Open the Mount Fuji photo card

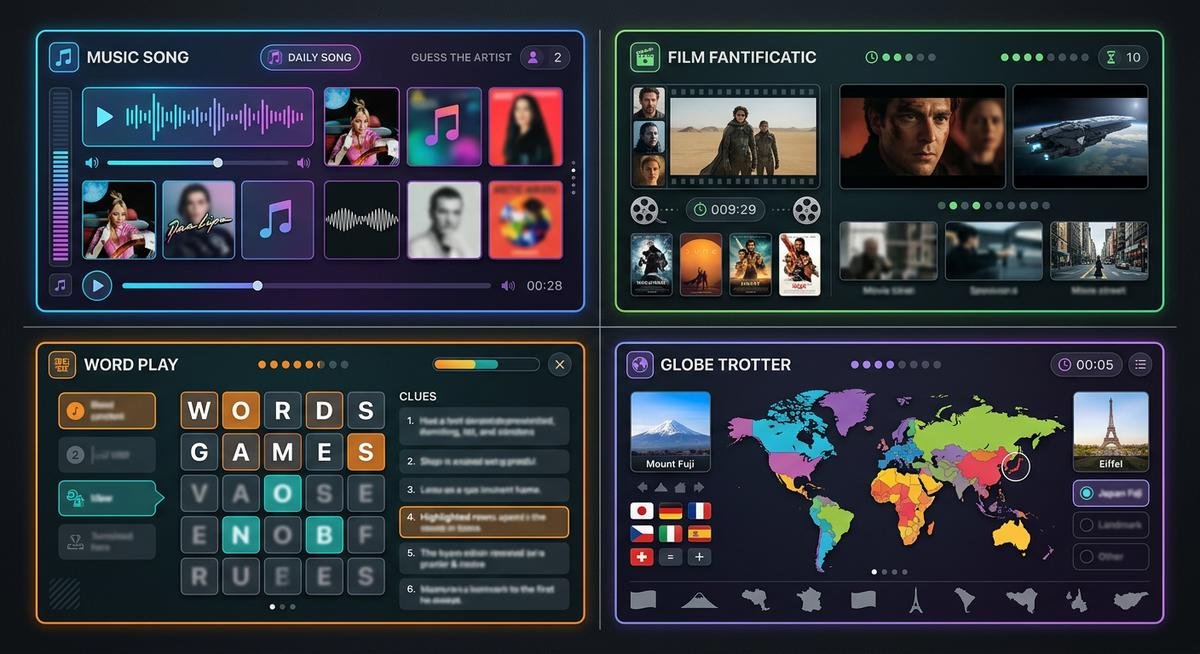pyautogui.click(x=671, y=431)
